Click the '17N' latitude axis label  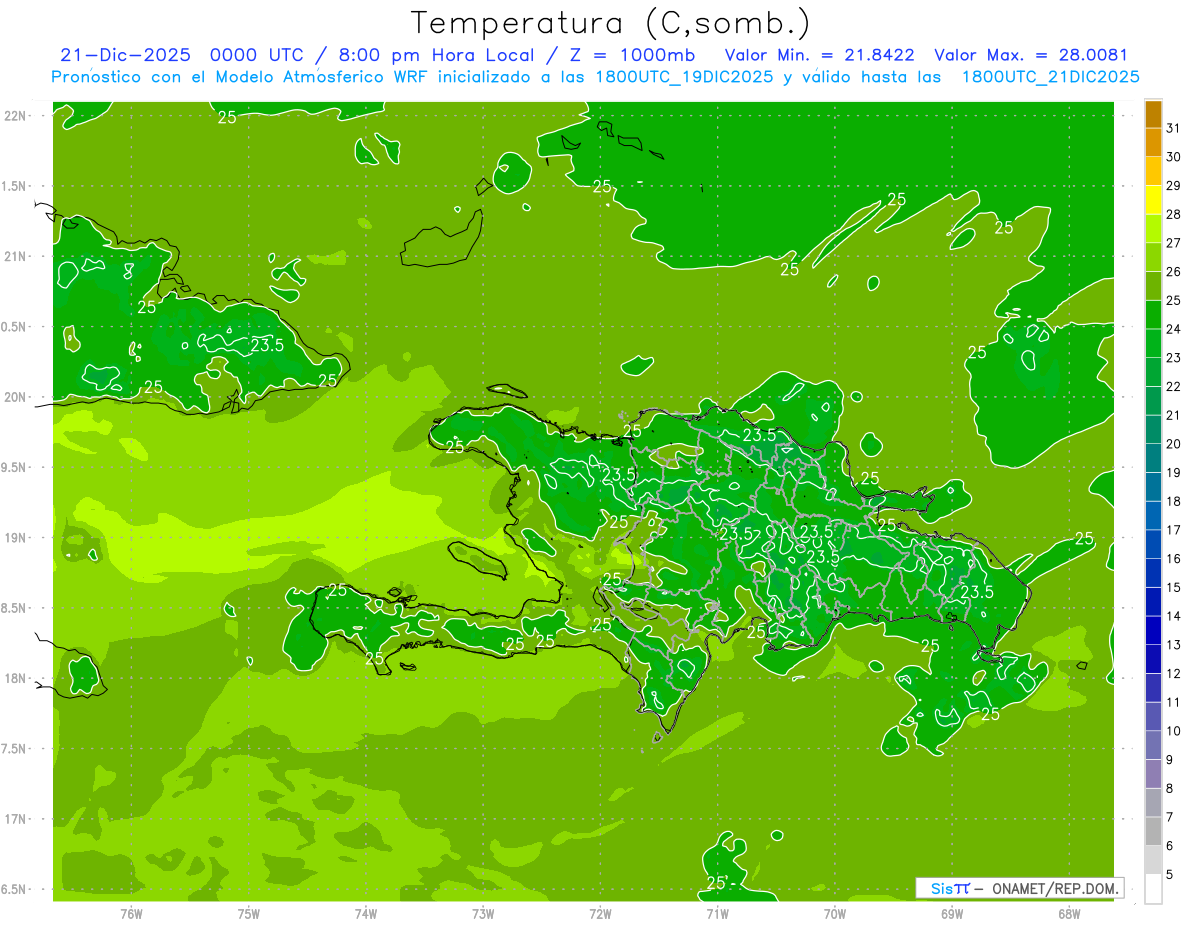click(16, 819)
